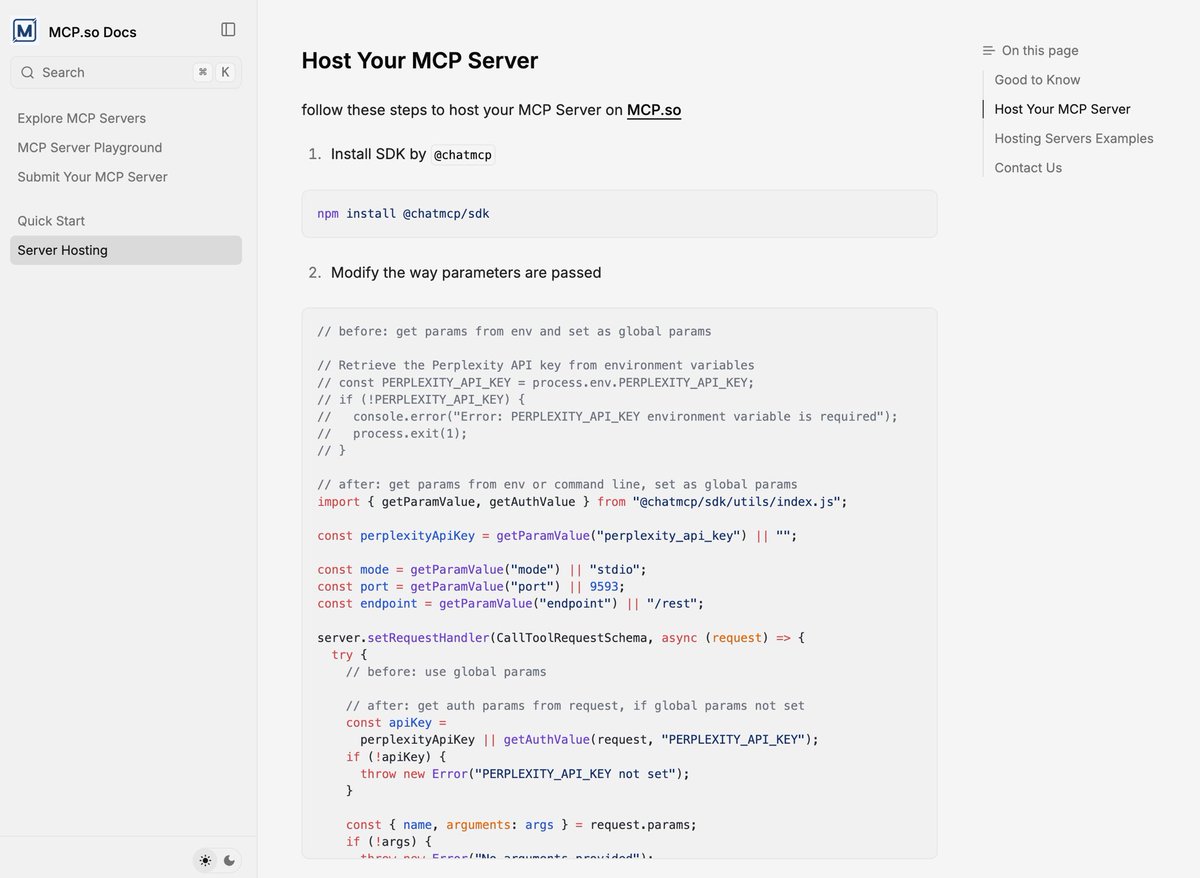Screen dimensions: 1200x878
Task: Click the const perplexityApiKey code line
Action: 557,536
